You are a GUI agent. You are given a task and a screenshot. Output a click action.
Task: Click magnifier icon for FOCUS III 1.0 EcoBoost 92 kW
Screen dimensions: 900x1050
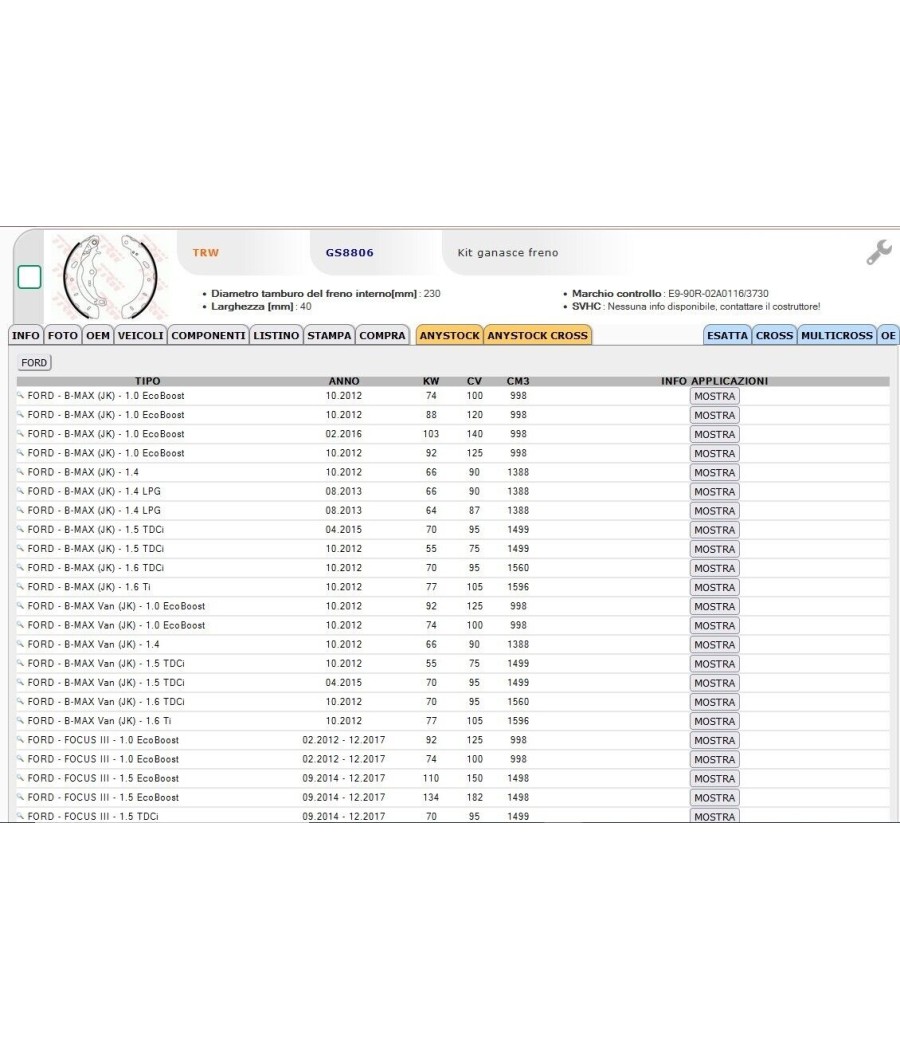21,740
